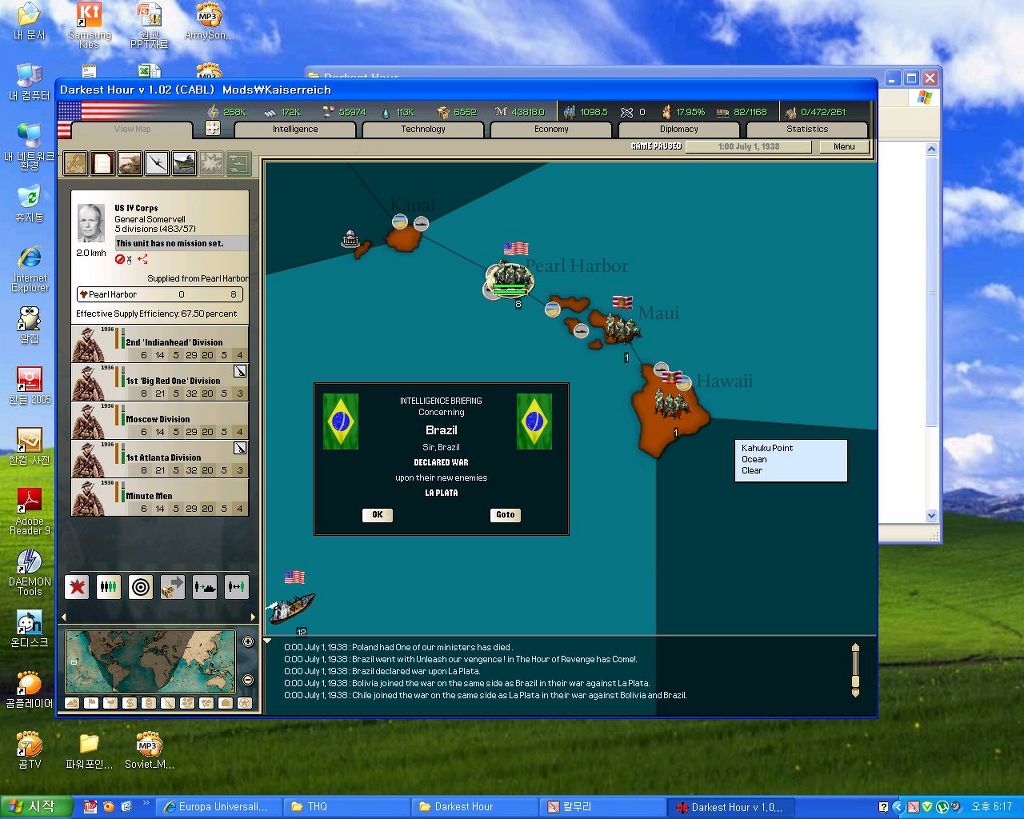Switch to Europa Universali... taskbar item
Viewport: 1024px width, 819px height.
point(221,807)
